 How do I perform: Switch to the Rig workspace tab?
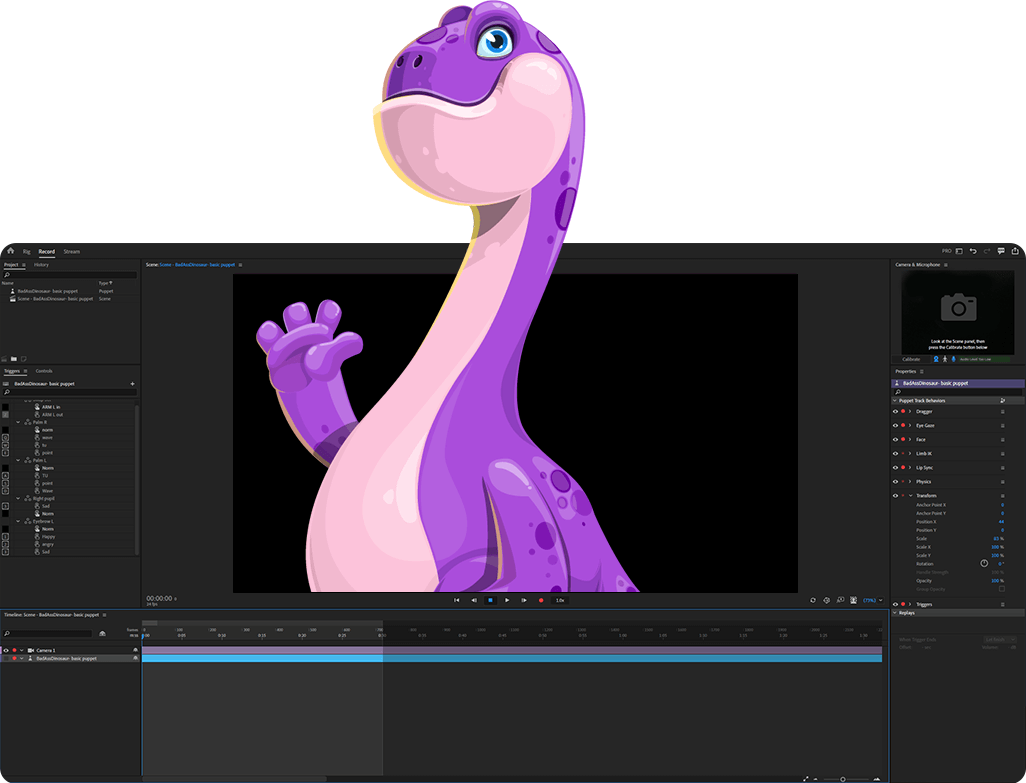pyautogui.click(x=27, y=251)
